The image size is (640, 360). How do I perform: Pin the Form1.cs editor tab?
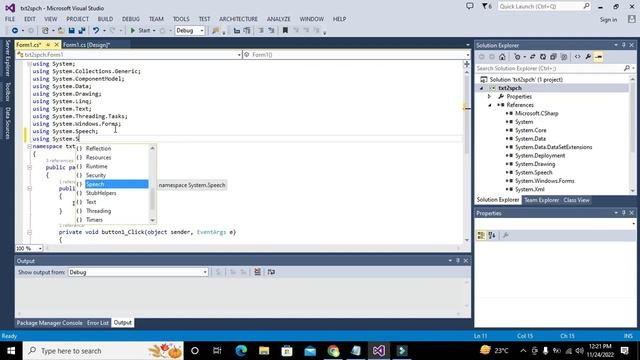[48, 44]
